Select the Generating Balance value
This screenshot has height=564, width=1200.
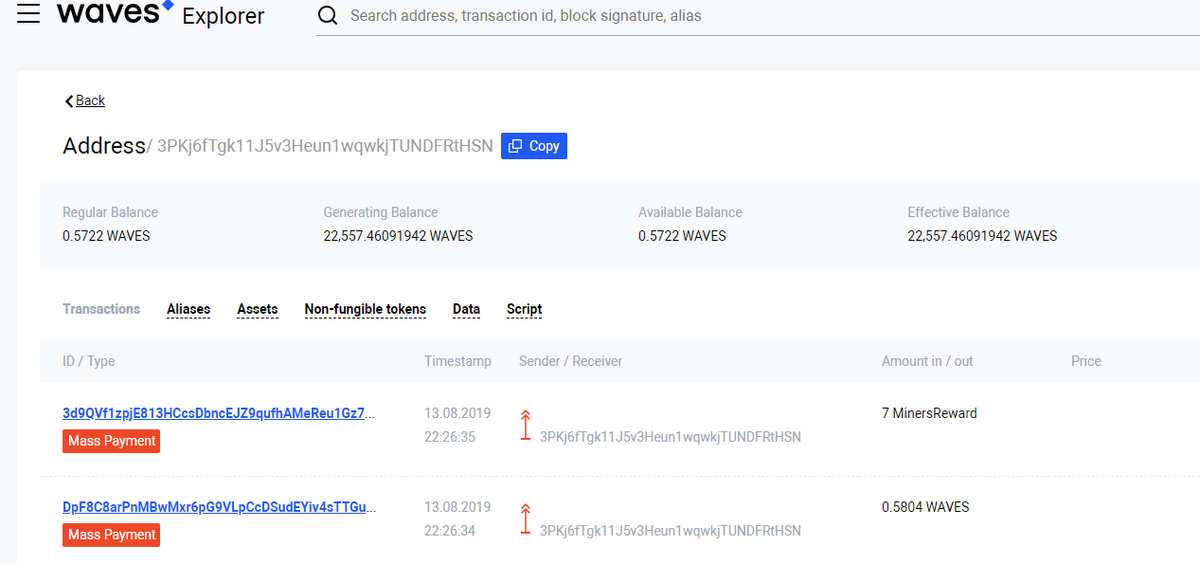(x=398, y=236)
